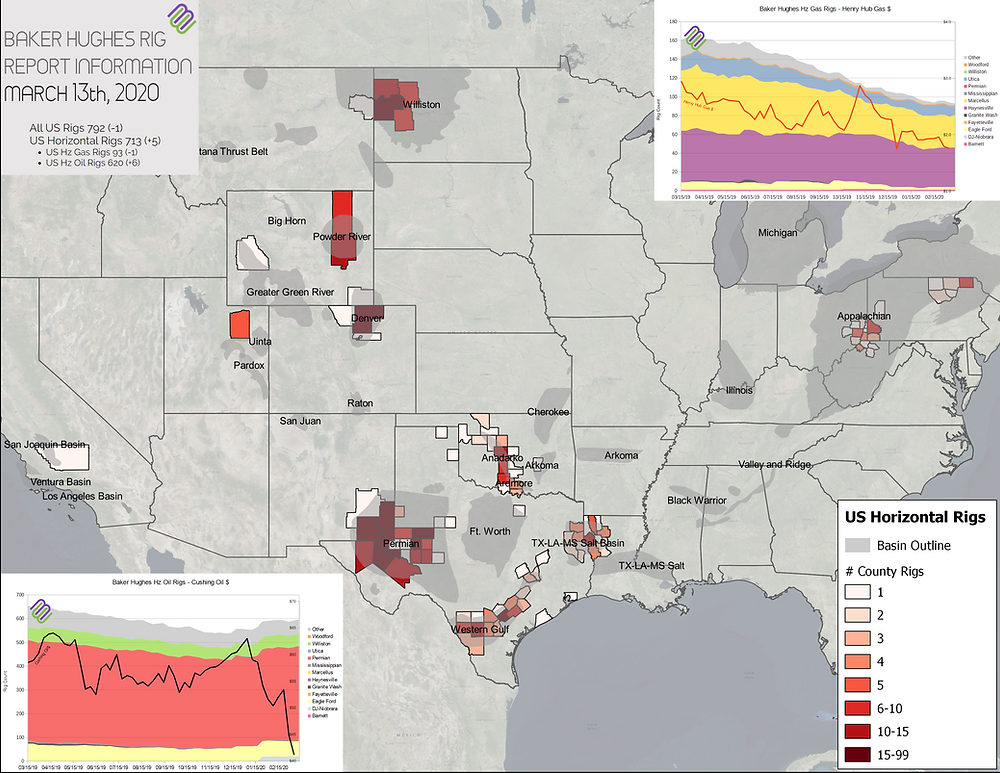Select the legend swatch for 5 county rigs
1000x773 pixels.
(x=857, y=685)
